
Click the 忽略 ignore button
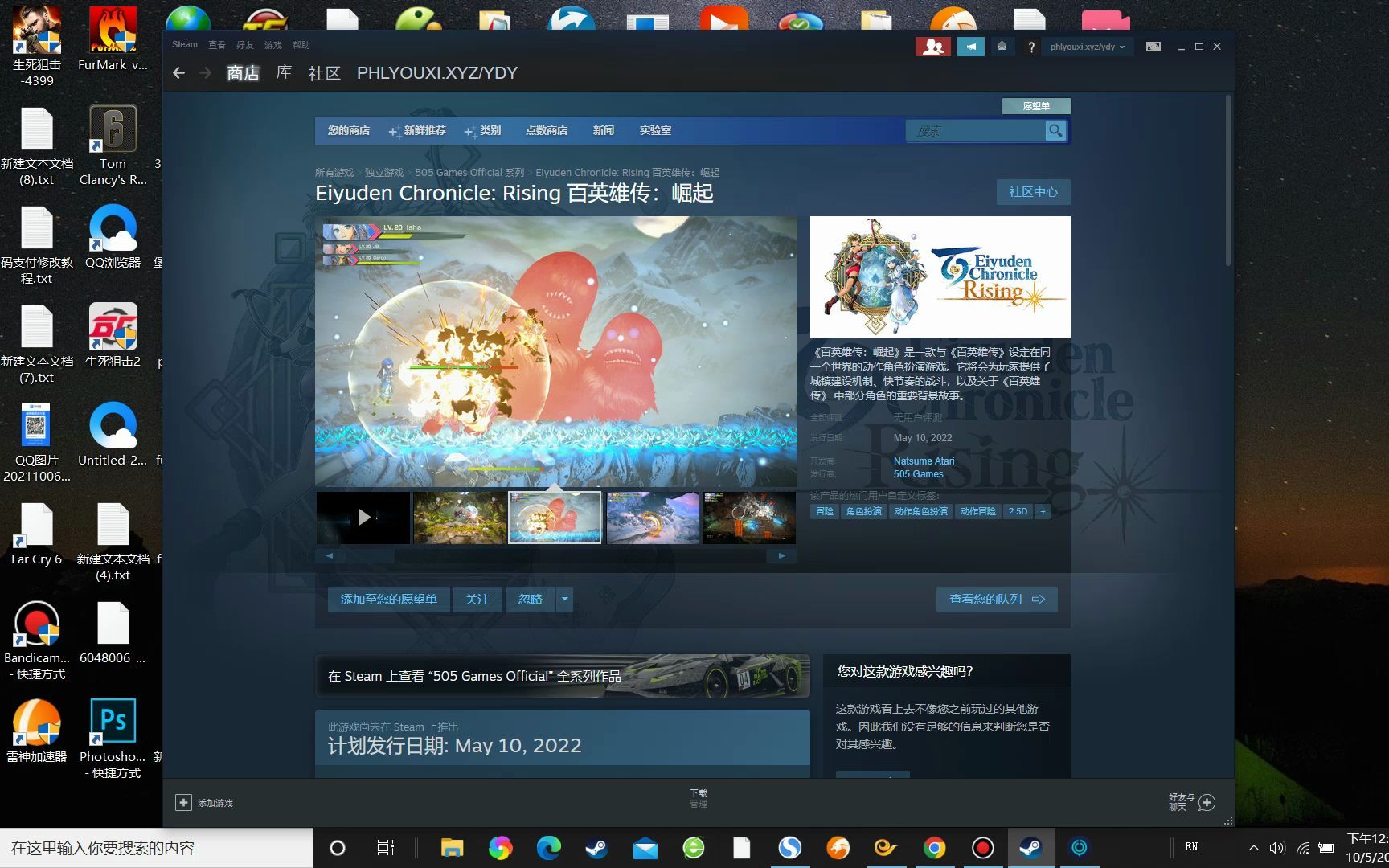531,599
